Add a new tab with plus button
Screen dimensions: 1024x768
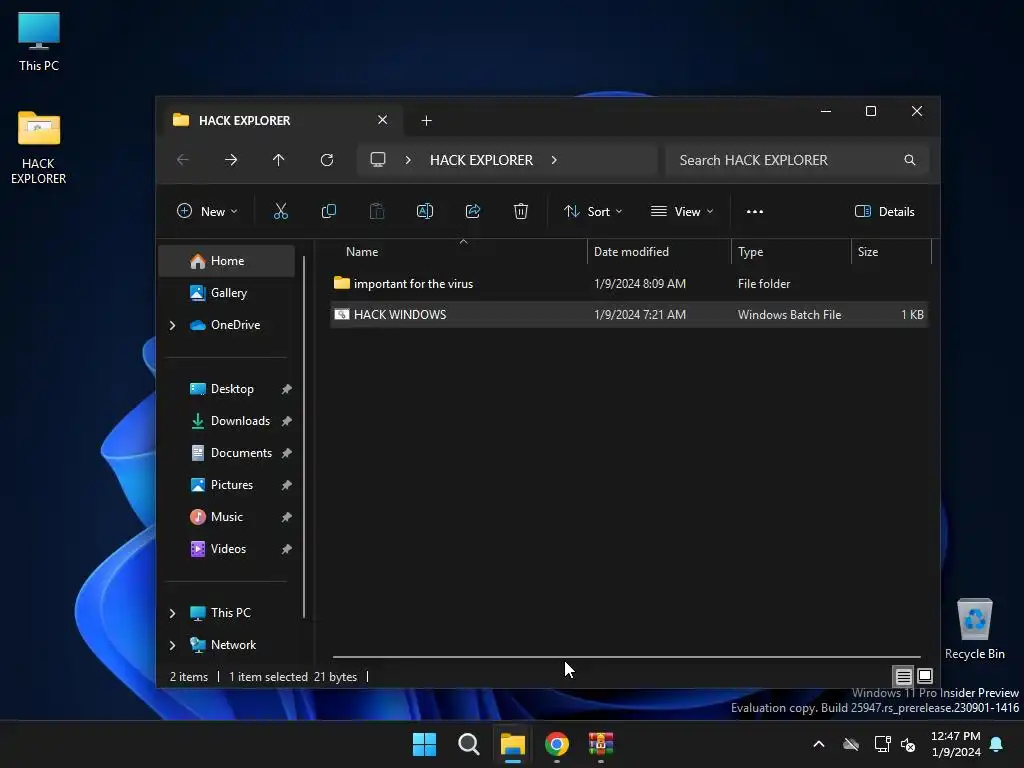click(426, 121)
